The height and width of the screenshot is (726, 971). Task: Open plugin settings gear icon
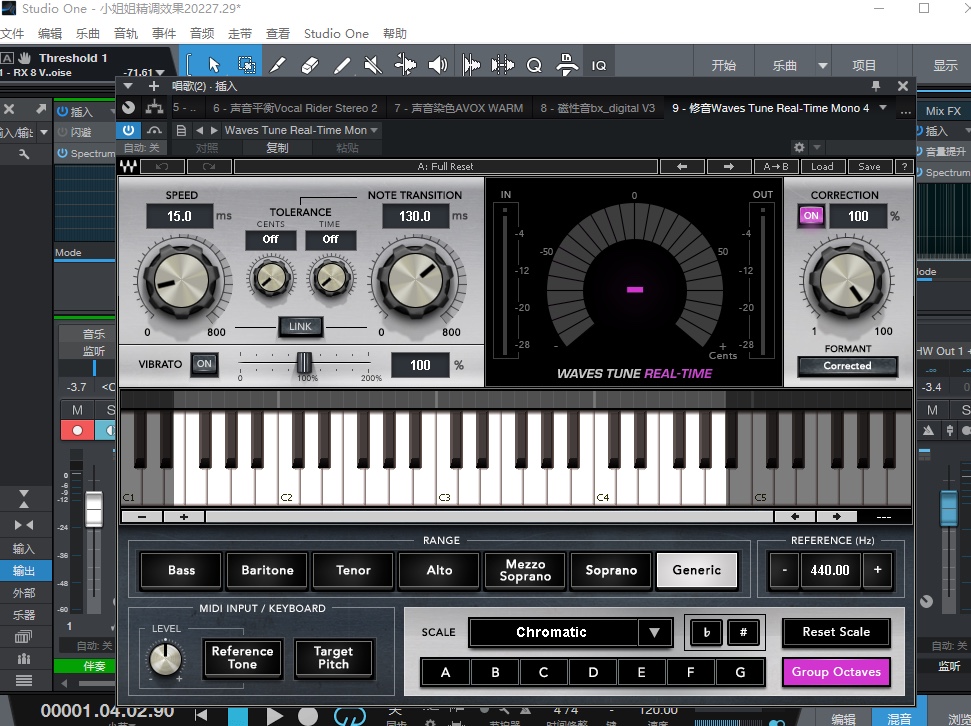tap(799, 147)
